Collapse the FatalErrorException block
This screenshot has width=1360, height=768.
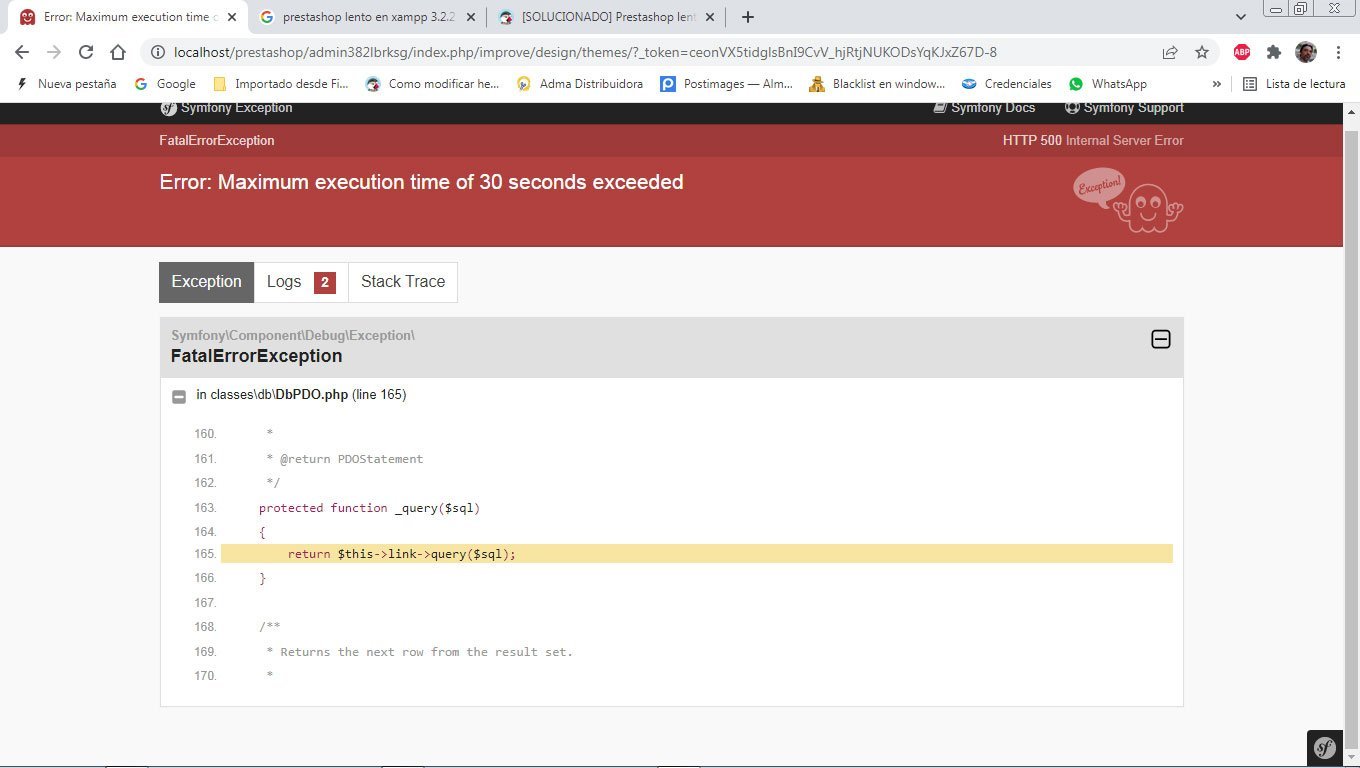[x=1161, y=340]
